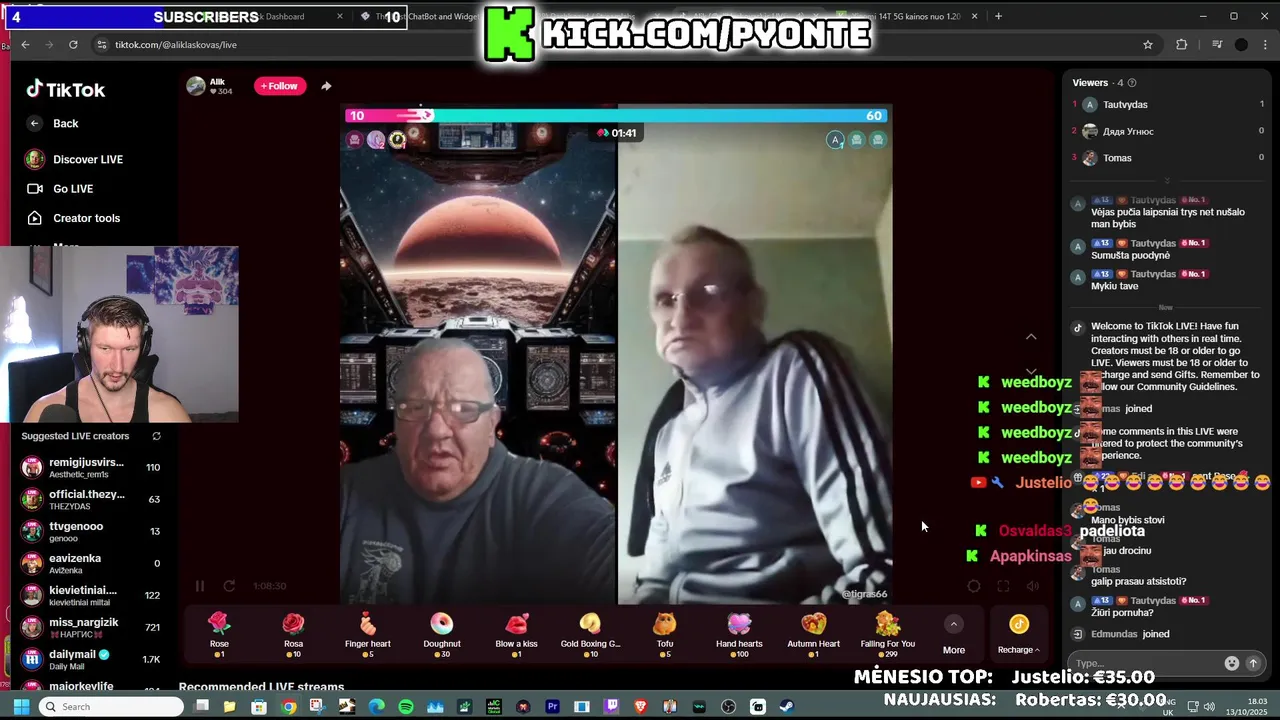
Task: Open Alik's profile avatar
Action: pos(196,86)
